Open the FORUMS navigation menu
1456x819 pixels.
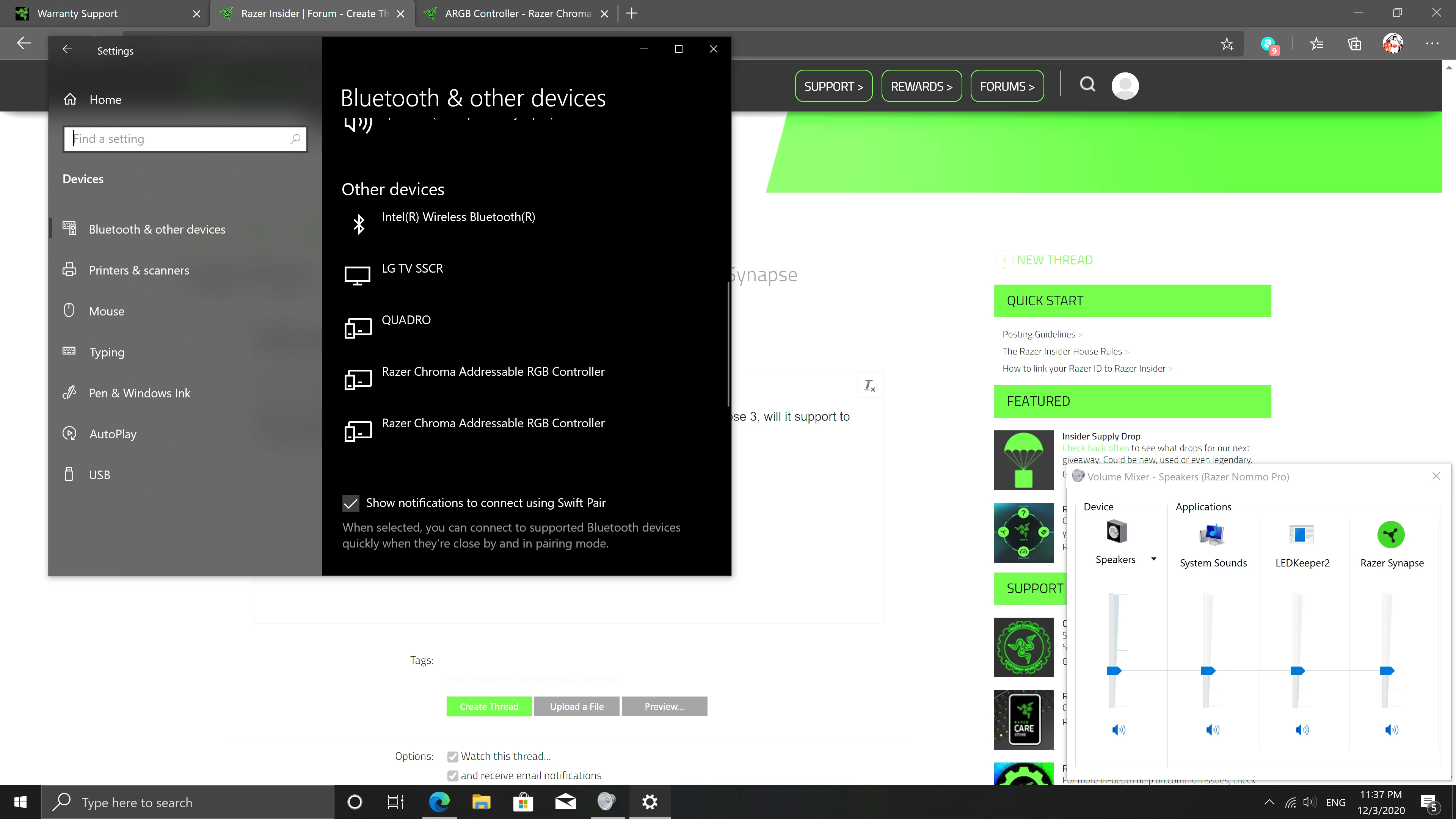1007,86
